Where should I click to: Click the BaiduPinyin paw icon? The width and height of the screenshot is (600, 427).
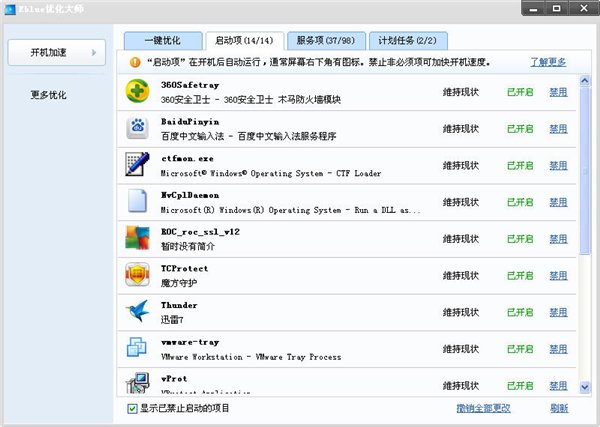point(137,128)
